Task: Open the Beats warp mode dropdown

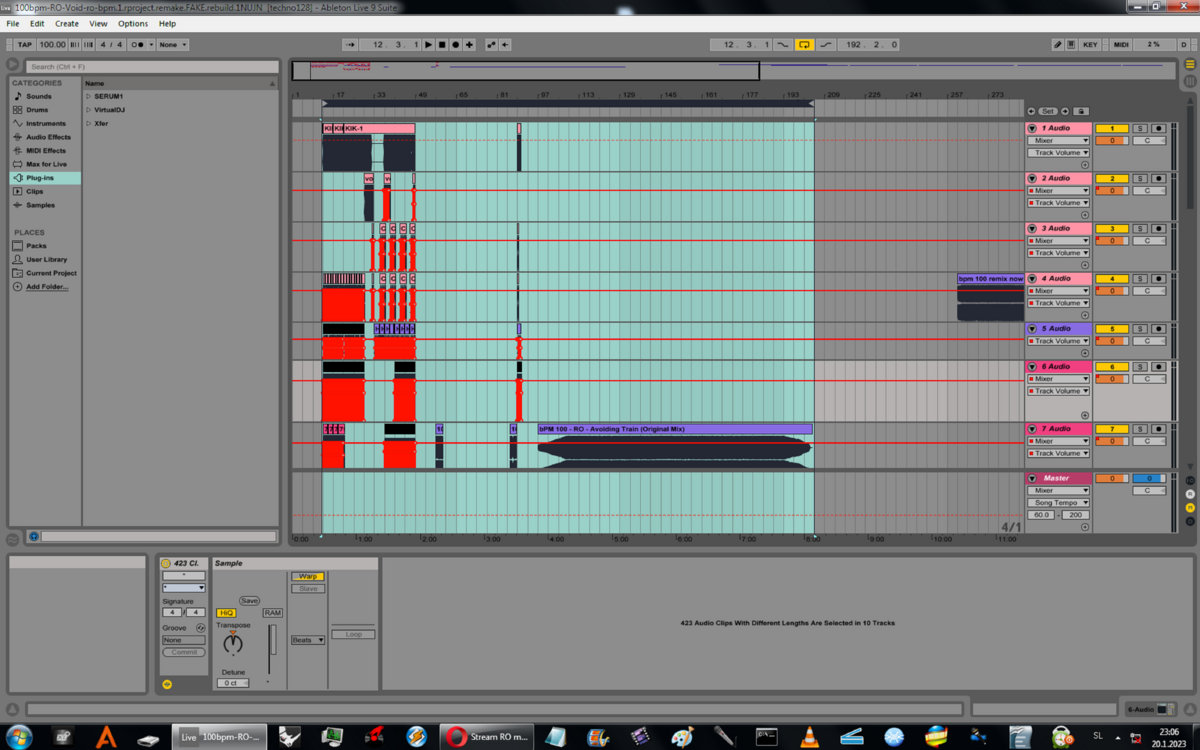Action: pos(307,640)
